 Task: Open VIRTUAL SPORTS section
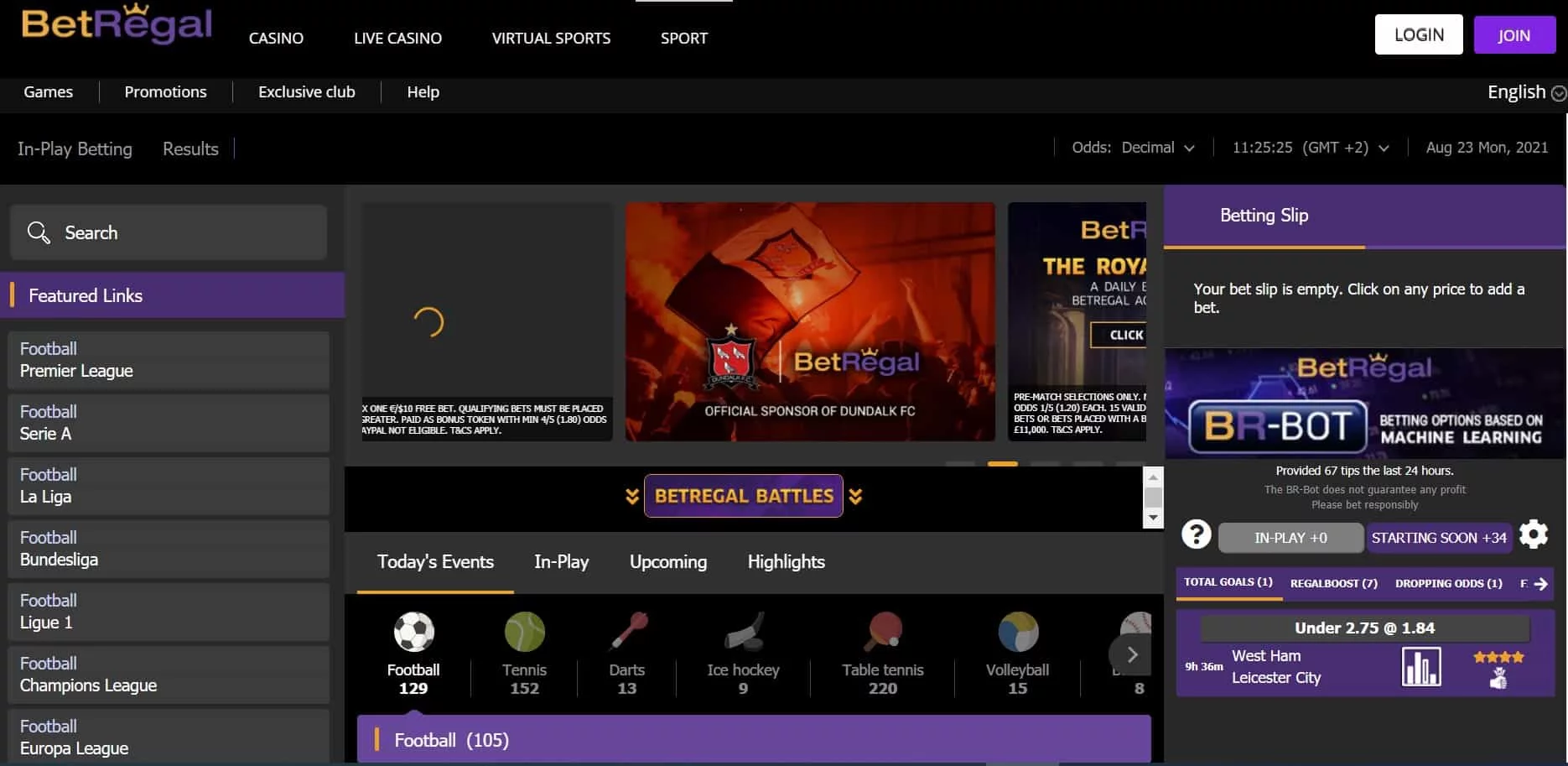(x=551, y=39)
